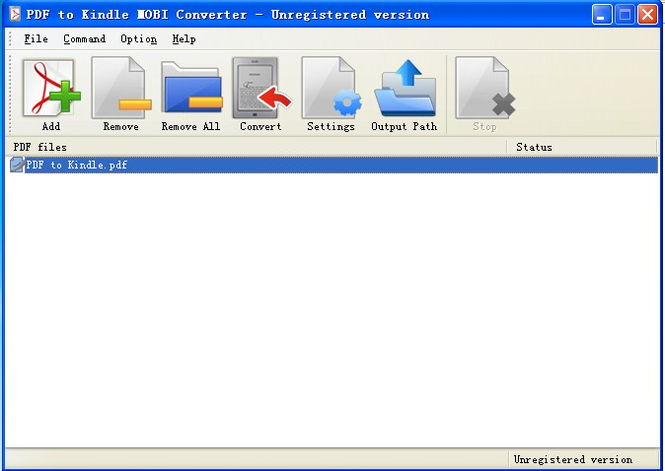
Task: Select the PDF to Kindle.pdf row
Action: coord(333,164)
